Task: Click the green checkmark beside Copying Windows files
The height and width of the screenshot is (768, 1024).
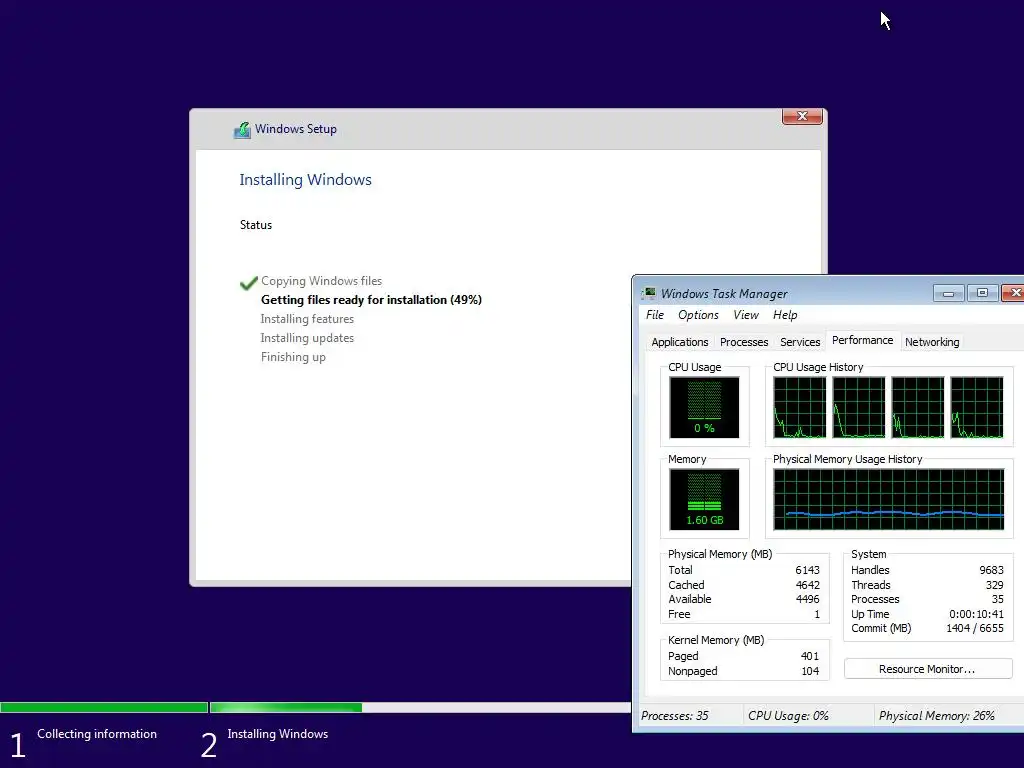Action: tap(249, 282)
